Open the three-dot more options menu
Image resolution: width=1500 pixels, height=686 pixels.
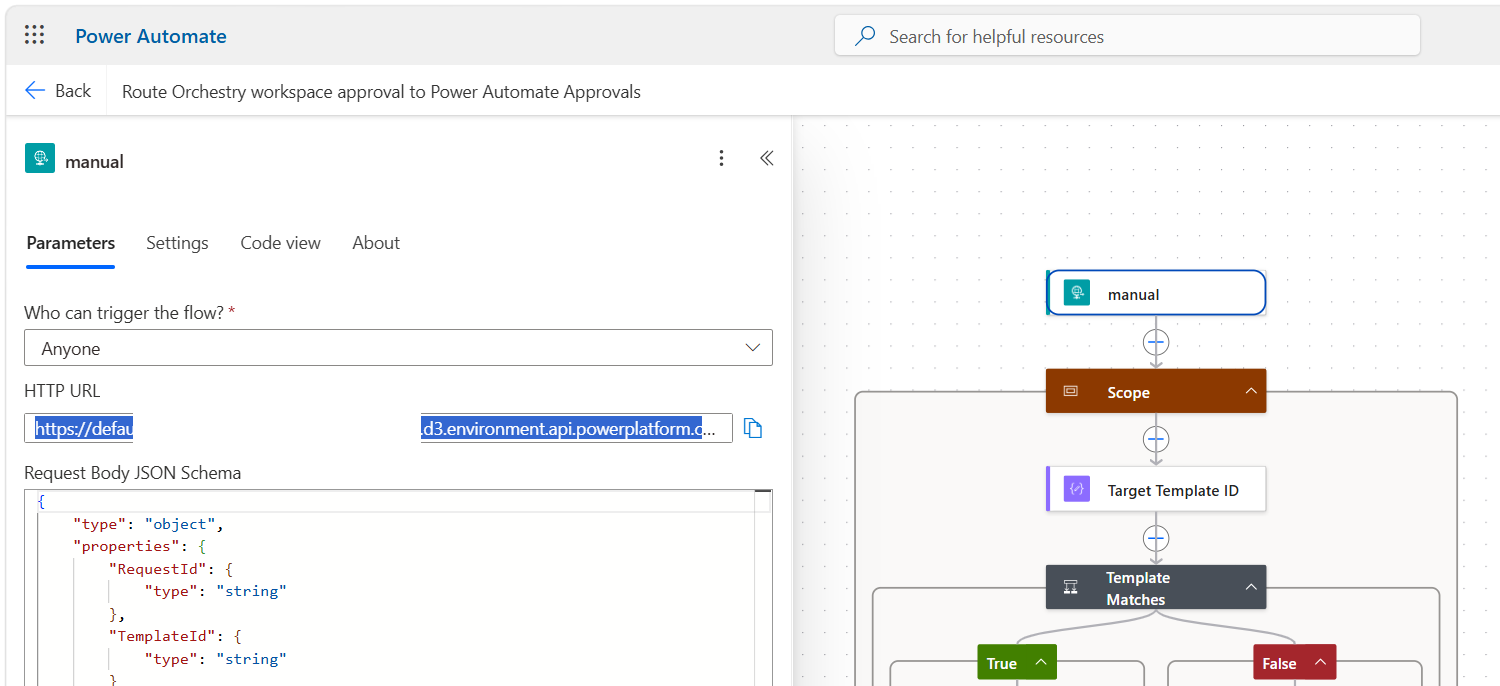(x=721, y=159)
